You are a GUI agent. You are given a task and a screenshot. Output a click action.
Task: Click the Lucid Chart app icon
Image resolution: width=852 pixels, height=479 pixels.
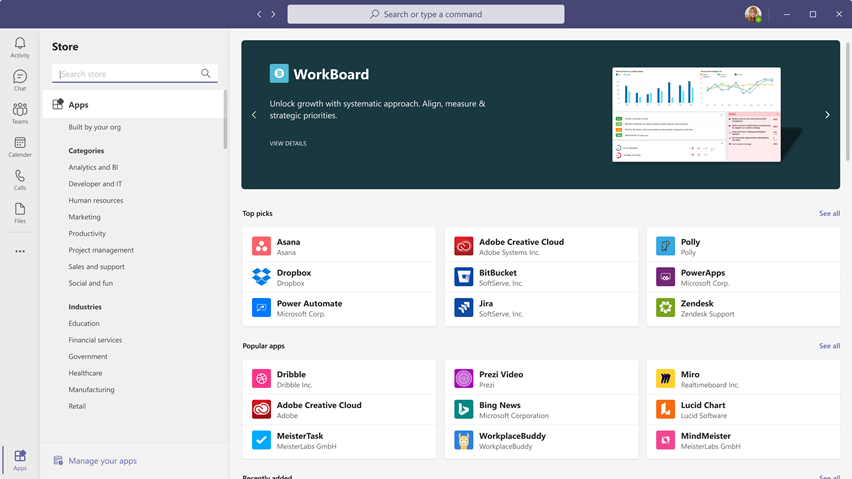coord(666,409)
